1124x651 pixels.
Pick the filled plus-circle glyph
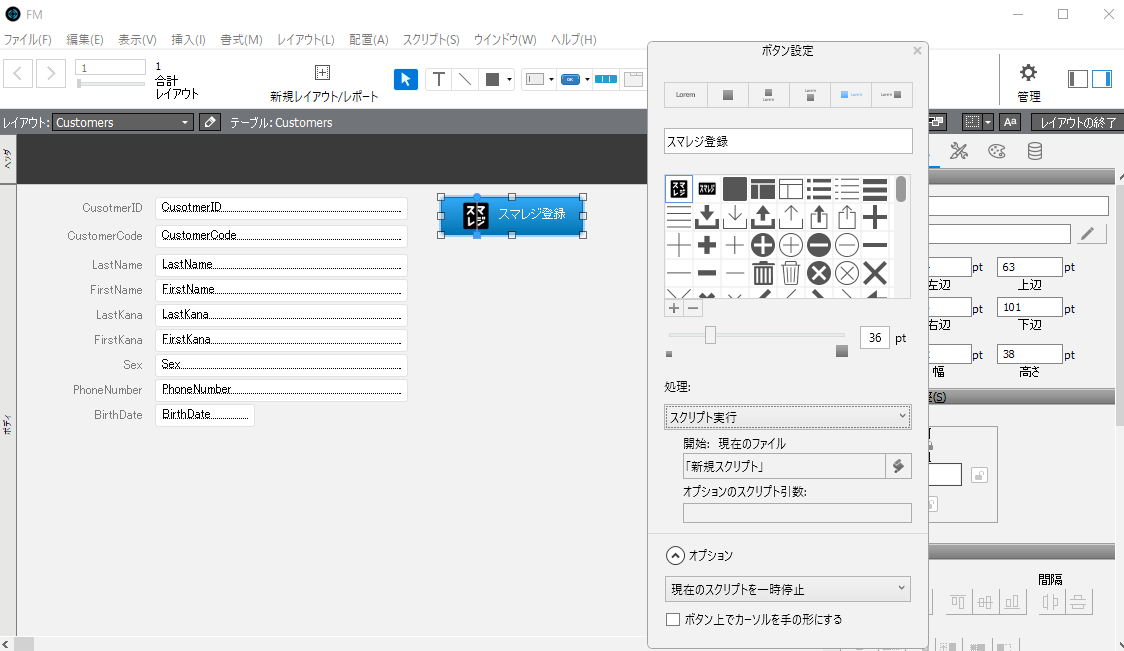(763, 245)
